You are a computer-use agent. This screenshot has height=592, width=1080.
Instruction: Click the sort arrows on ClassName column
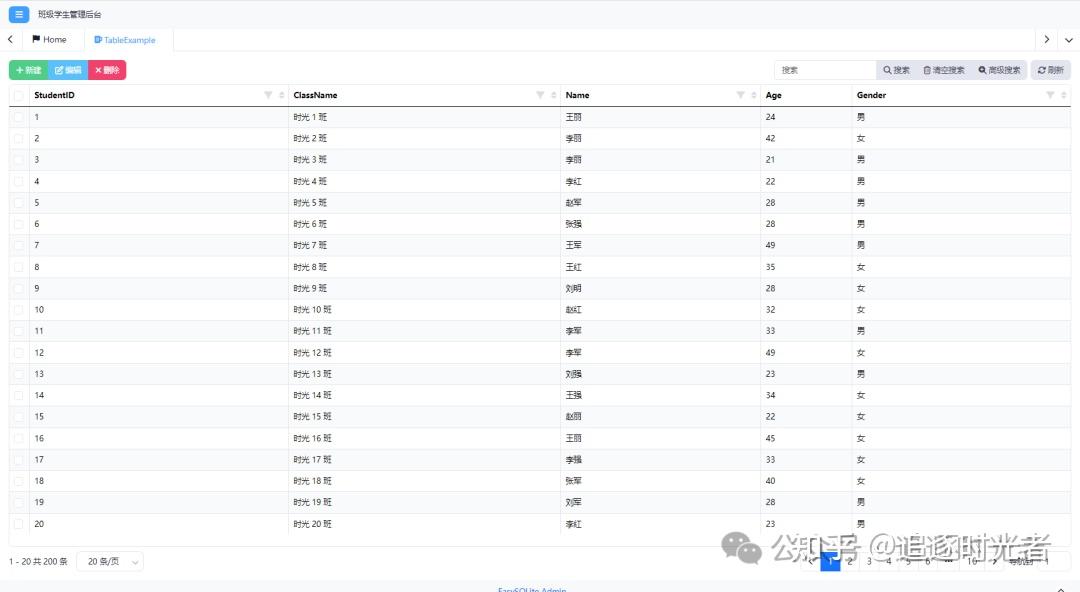[x=555, y=95]
